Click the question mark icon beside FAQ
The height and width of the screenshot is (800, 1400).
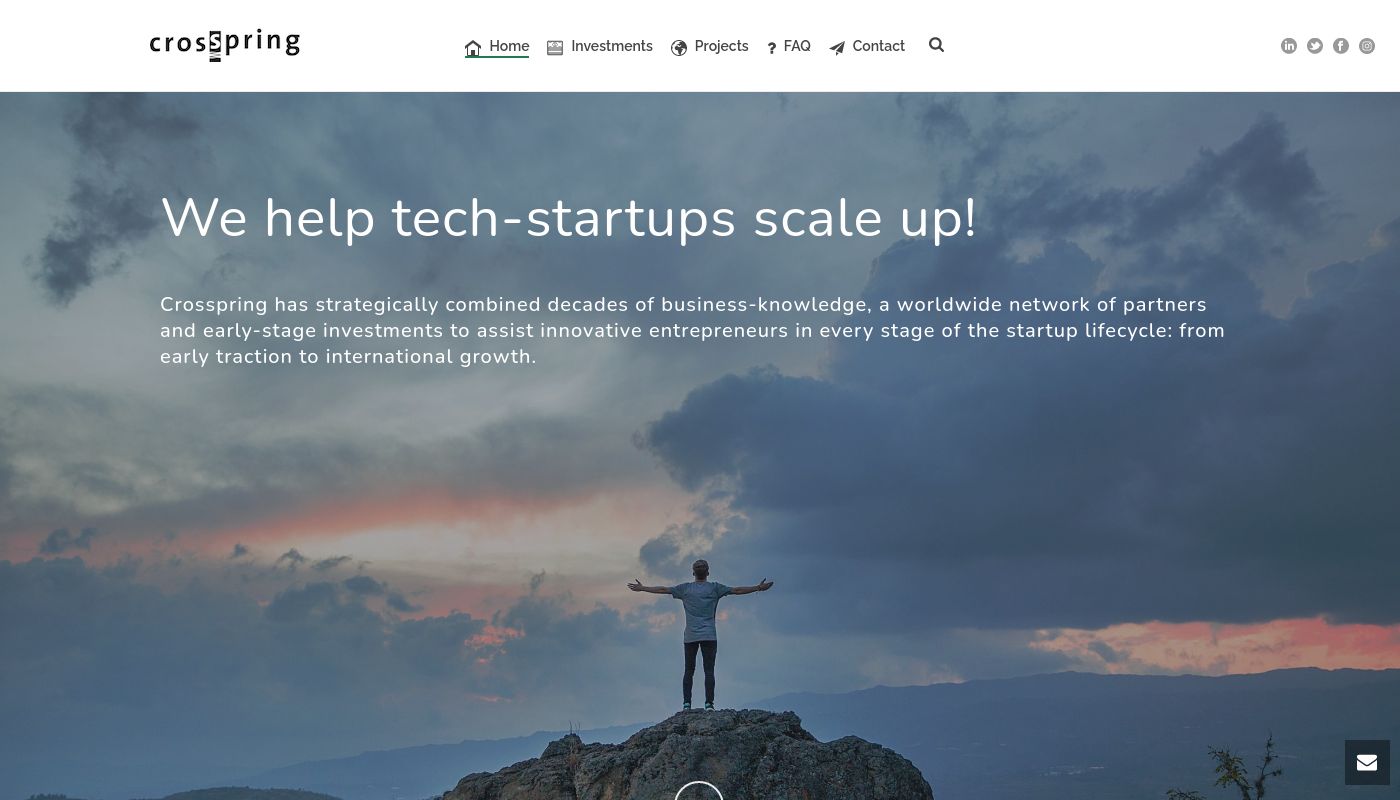(x=771, y=48)
